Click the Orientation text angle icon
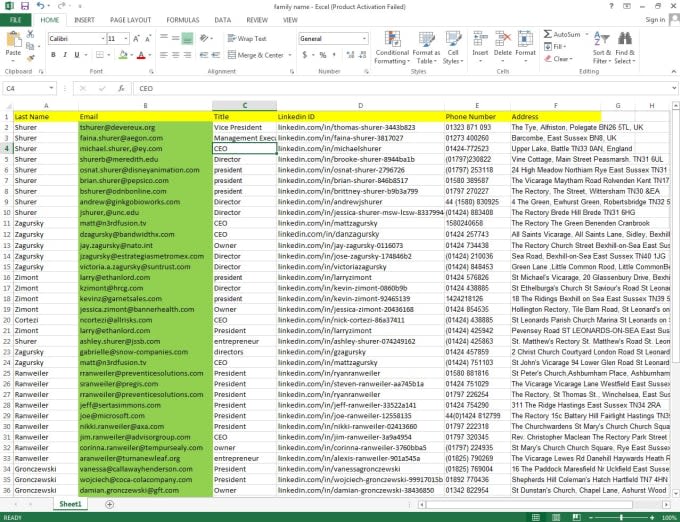The image size is (680, 522). pyautogui.click(x=204, y=39)
